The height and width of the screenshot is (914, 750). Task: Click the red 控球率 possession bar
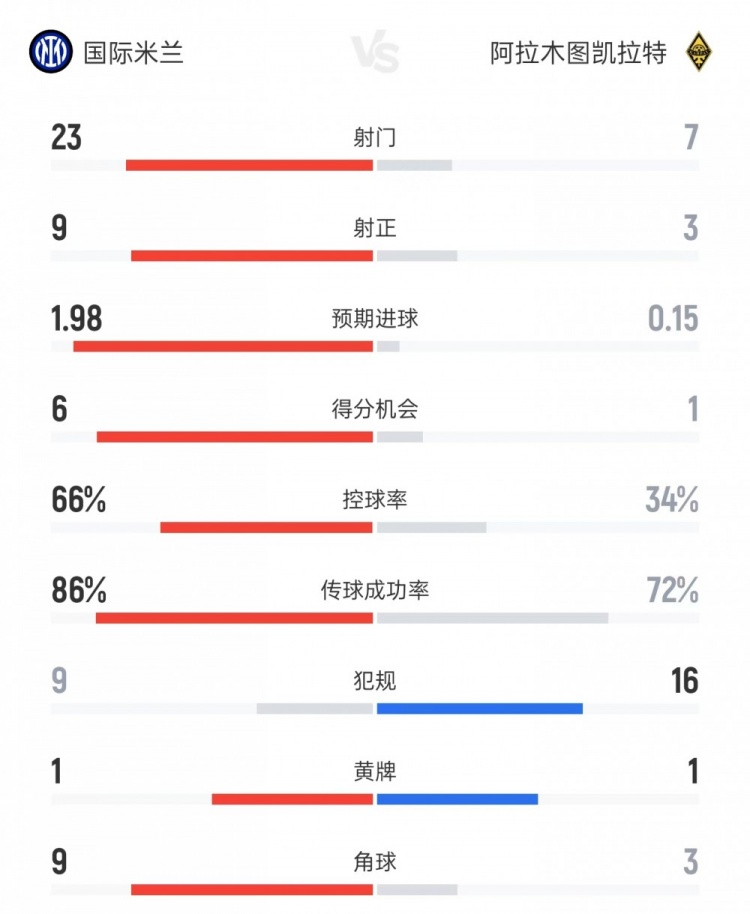tap(266, 527)
